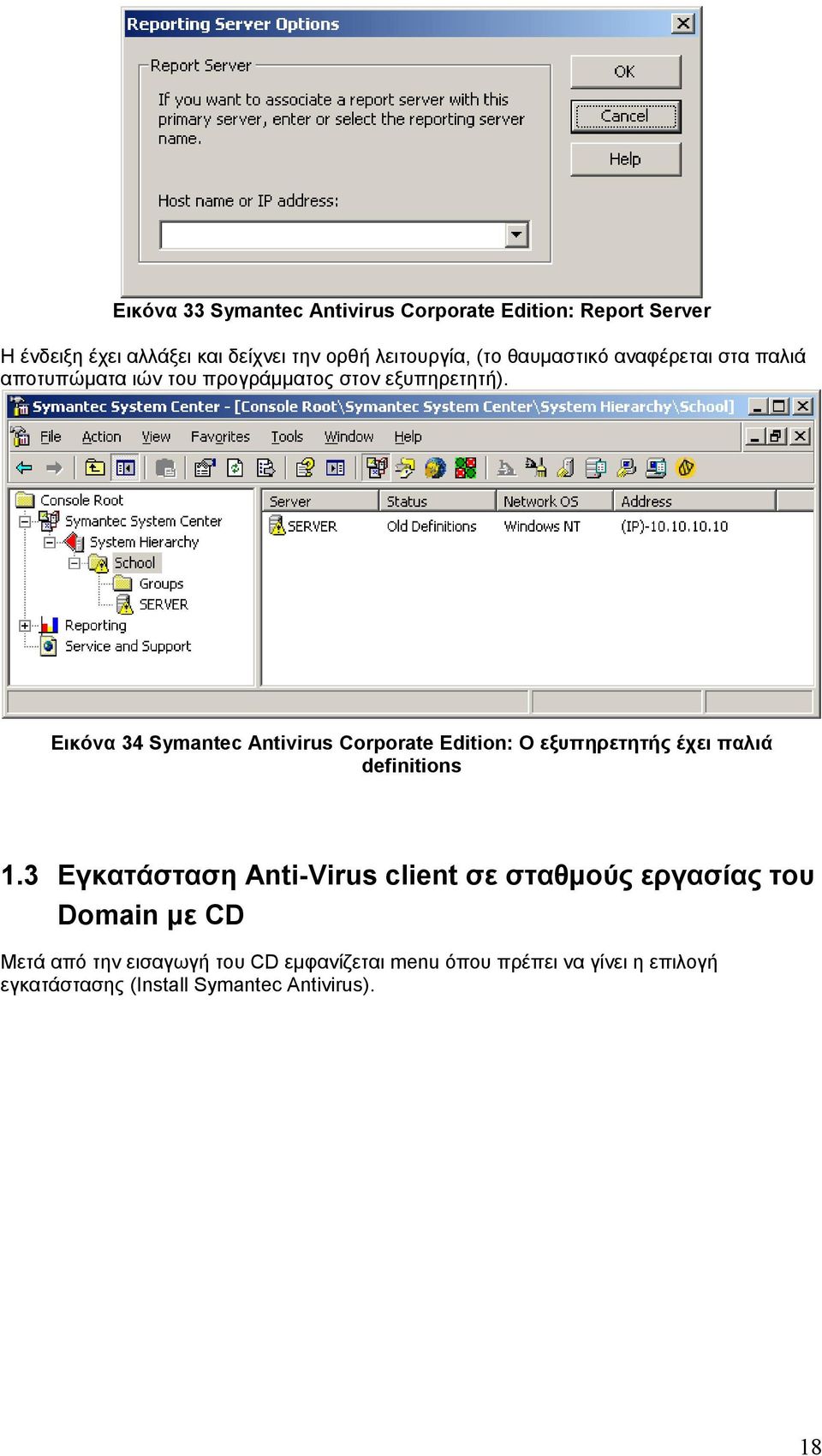This screenshot has width=822, height=1456.
Task: Click the yellow question mark Help toolbar icon
Action: pyautogui.click(x=305, y=468)
